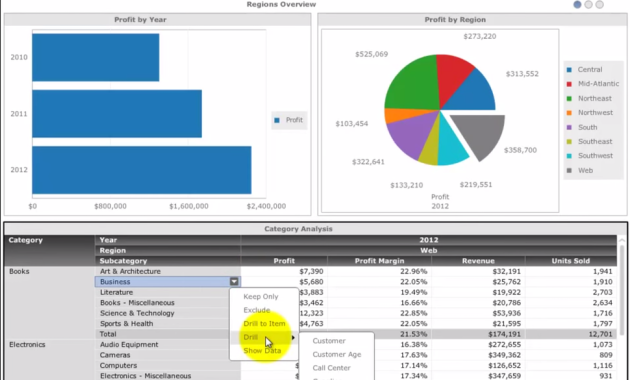This screenshot has height=380, width=630.
Task: Select the 2012 bar in Profit by Year
Action: [142, 170]
